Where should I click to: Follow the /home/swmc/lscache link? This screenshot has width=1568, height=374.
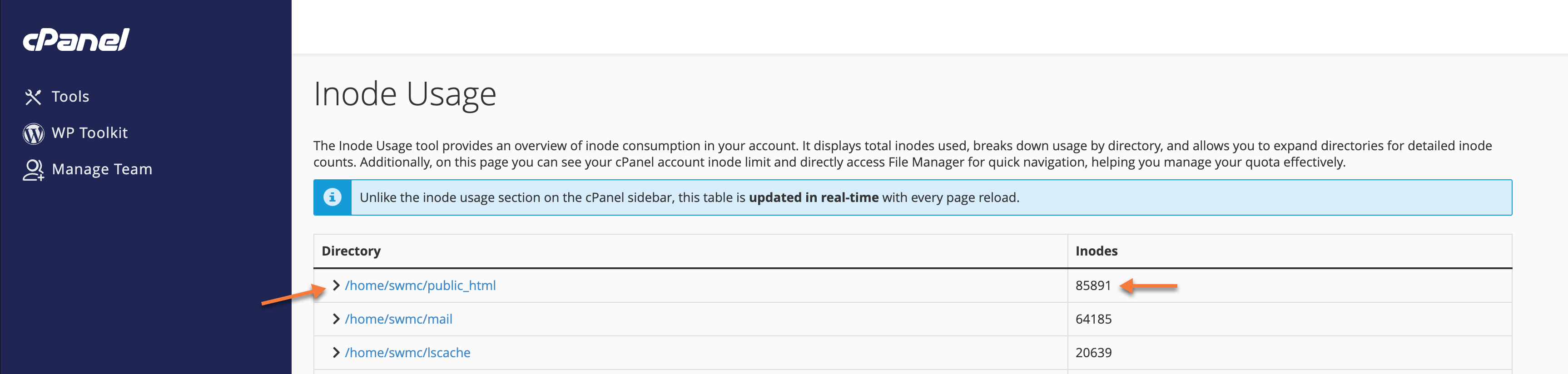coord(407,353)
